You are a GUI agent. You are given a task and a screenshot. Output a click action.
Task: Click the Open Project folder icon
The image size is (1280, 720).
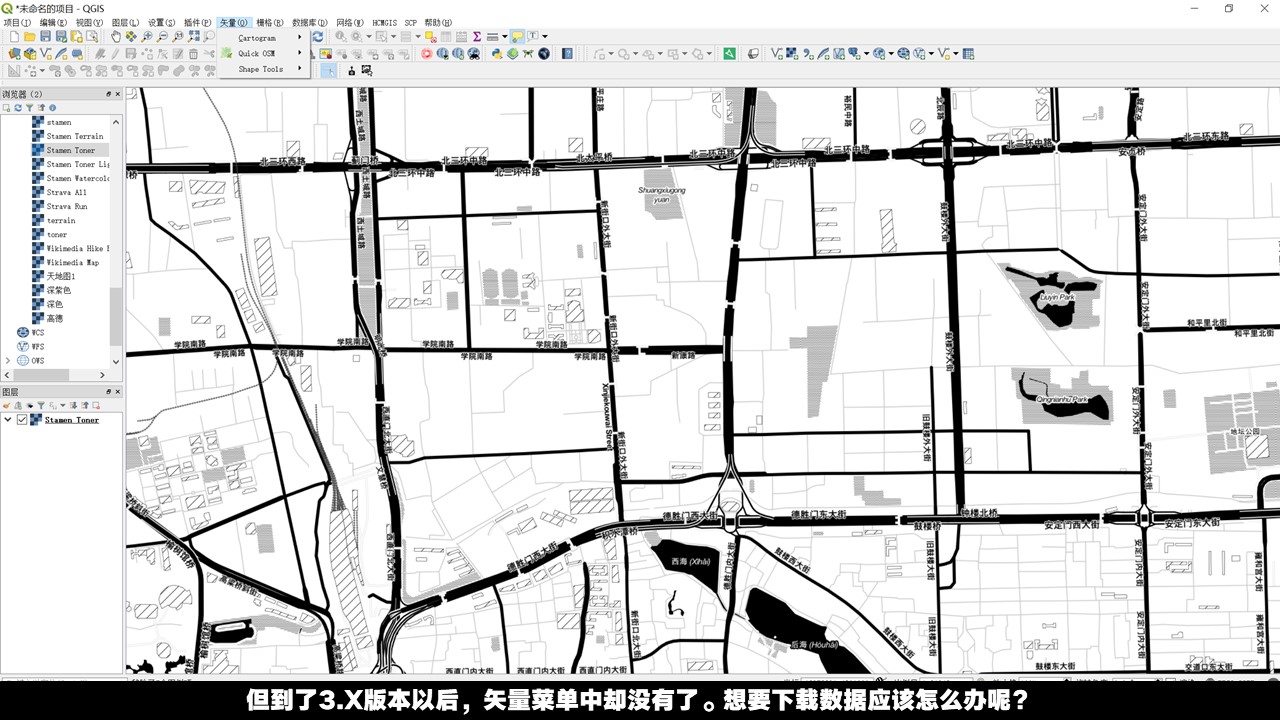pyautogui.click(x=30, y=36)
